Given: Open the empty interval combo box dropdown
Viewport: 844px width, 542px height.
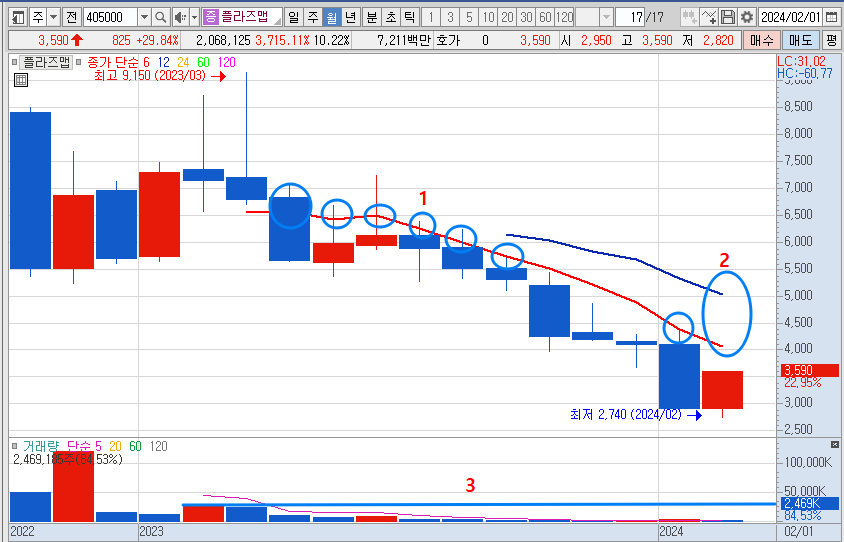Looking at the screenshot, I should pyautogui.click(x=606, y=17).
